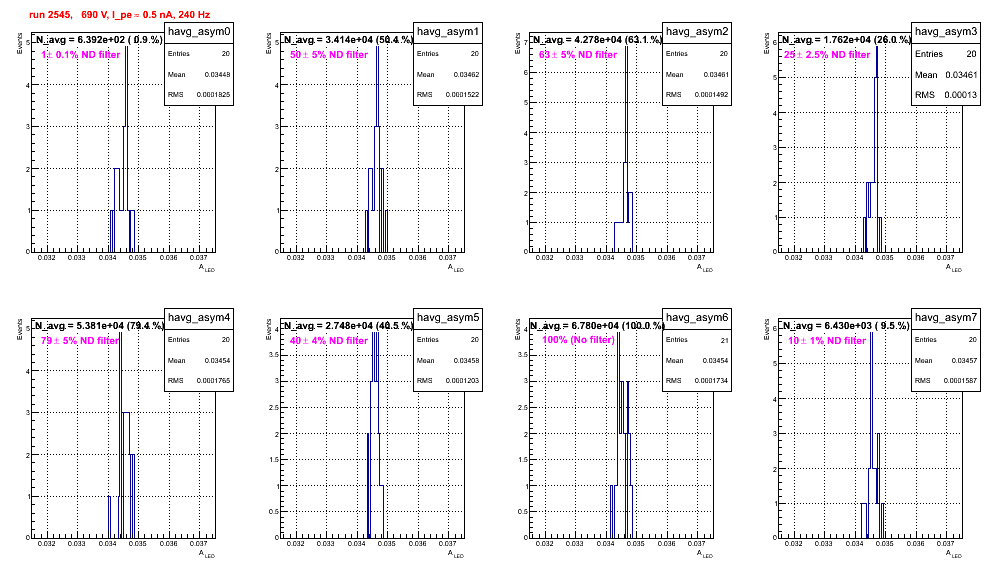
Task: Pick the 'N_avg = 1.762e+04' heading
Action: 846,39
